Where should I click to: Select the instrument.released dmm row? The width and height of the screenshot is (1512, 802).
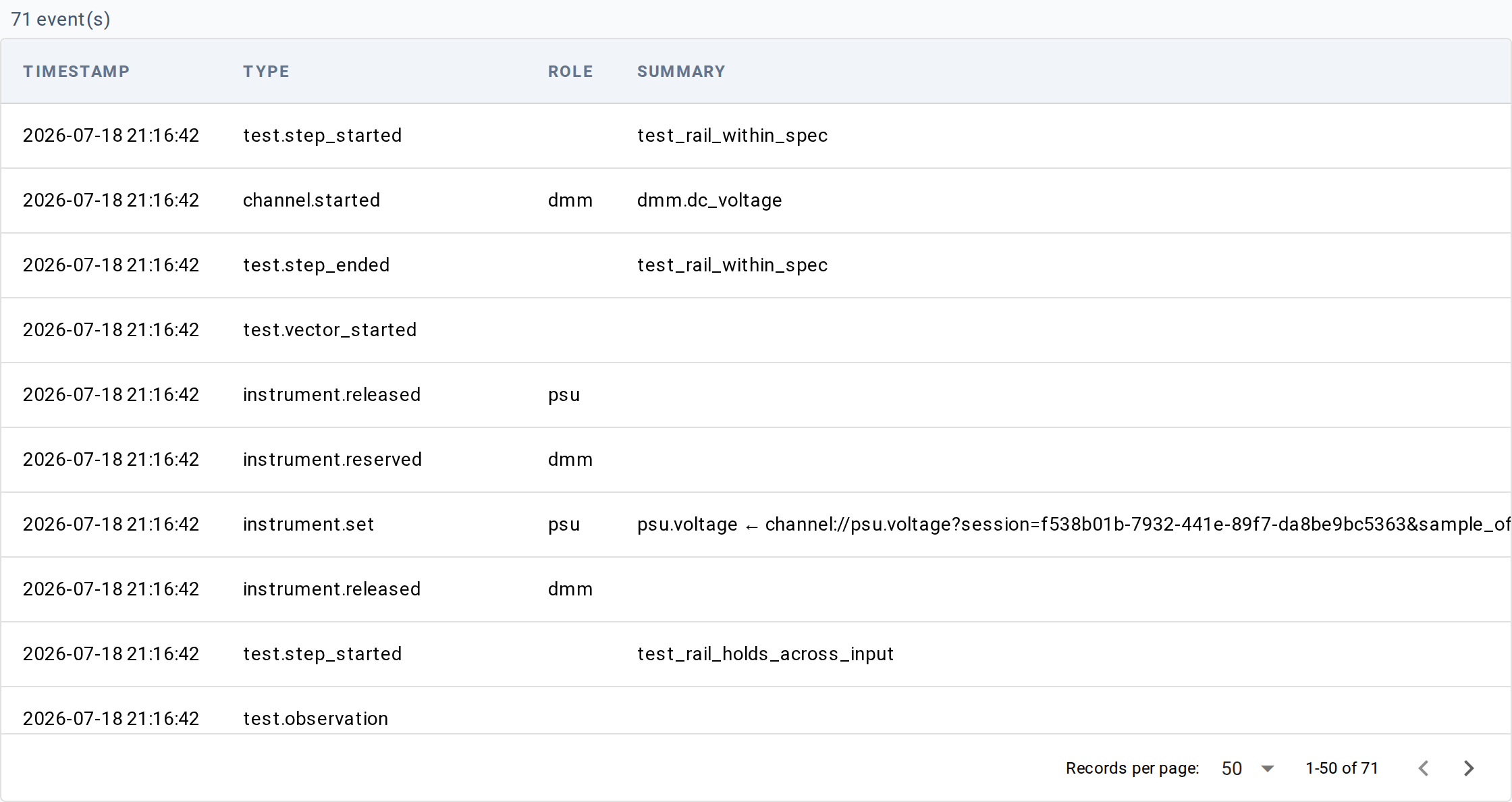[756, 589]
